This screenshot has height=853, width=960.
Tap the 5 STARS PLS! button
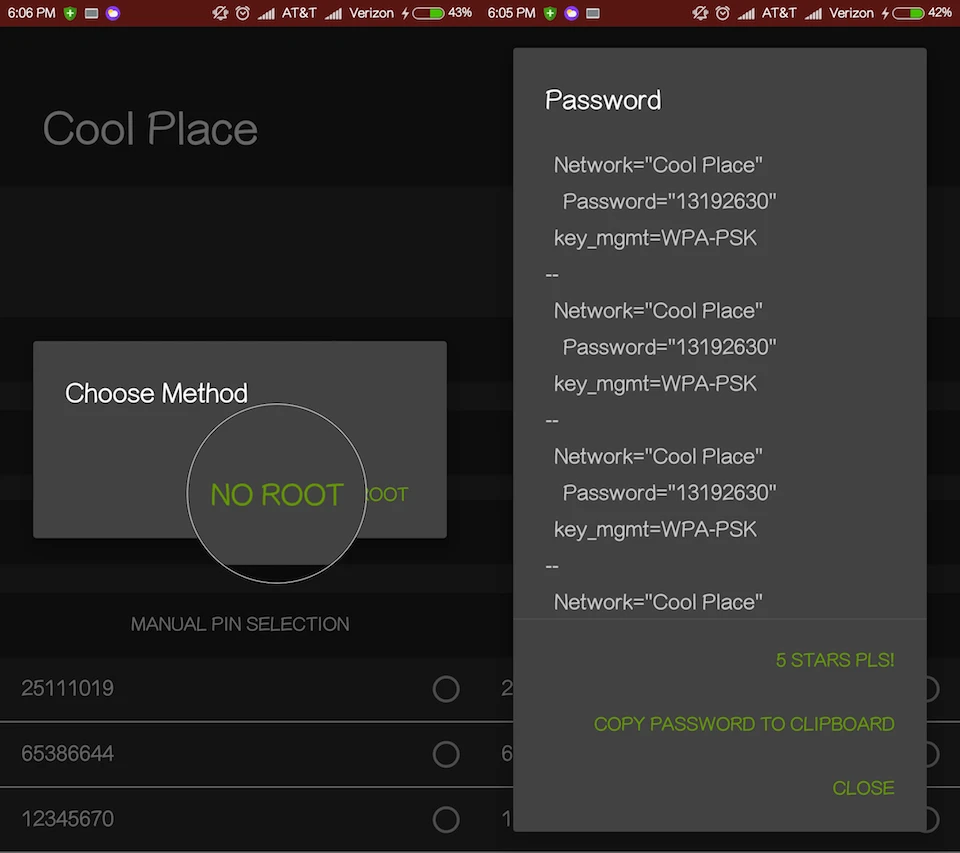tap(835, 660)
